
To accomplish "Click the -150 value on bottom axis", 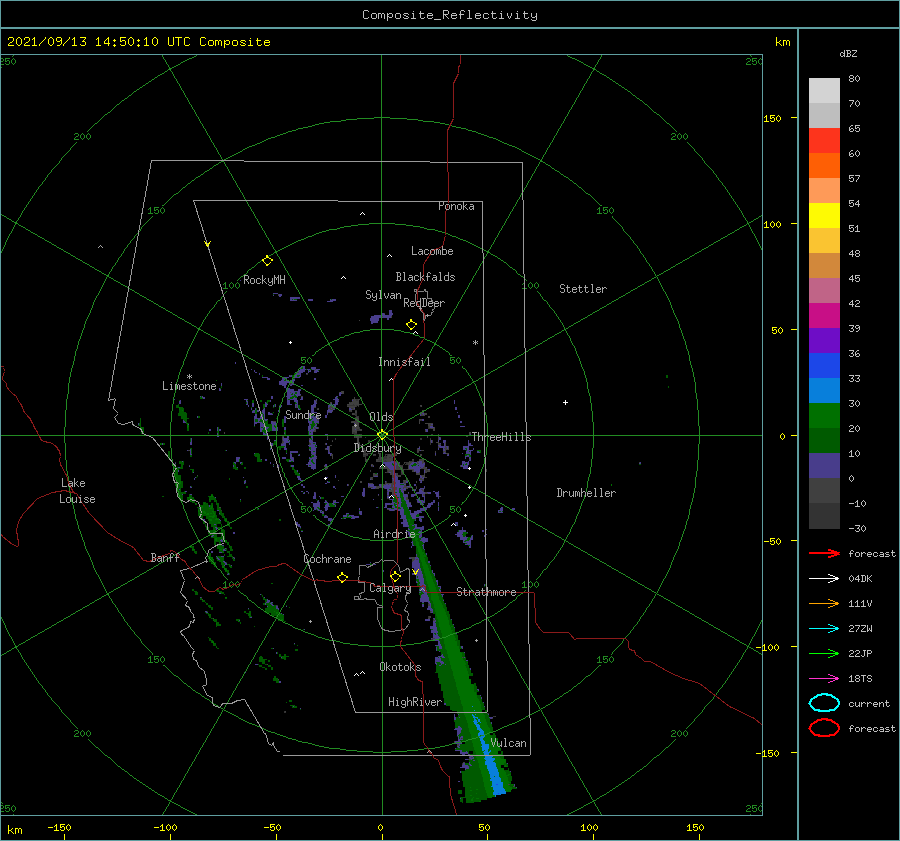I will (59, 827).
